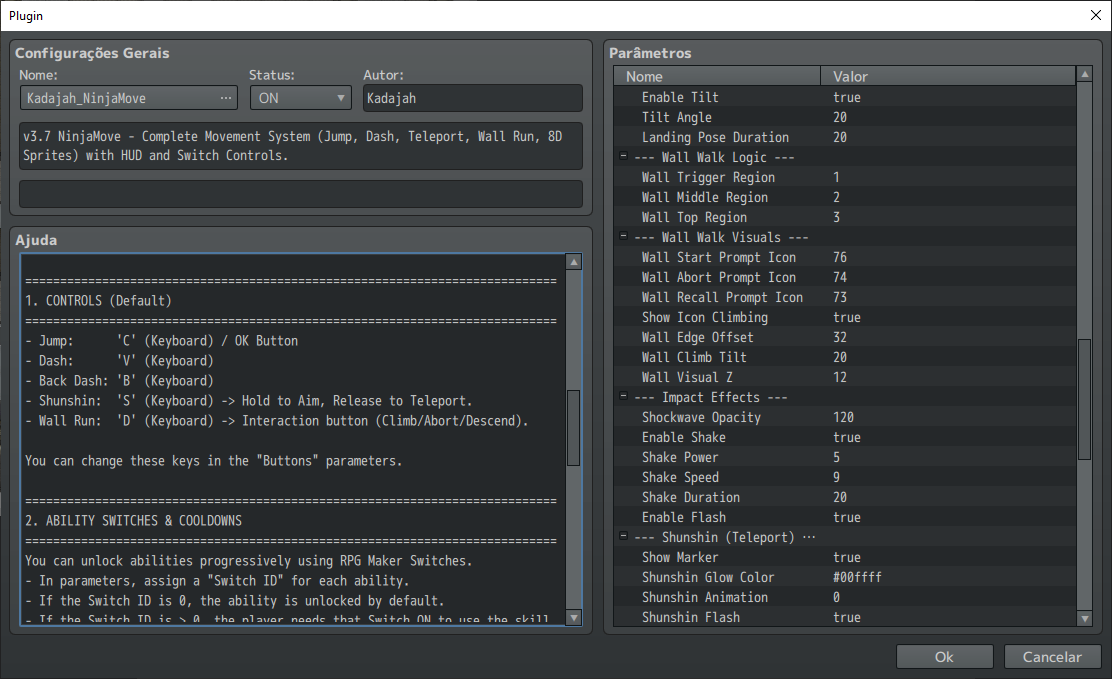Click the Ajuda scrollbar up arrow

click(x=574, y=262)
